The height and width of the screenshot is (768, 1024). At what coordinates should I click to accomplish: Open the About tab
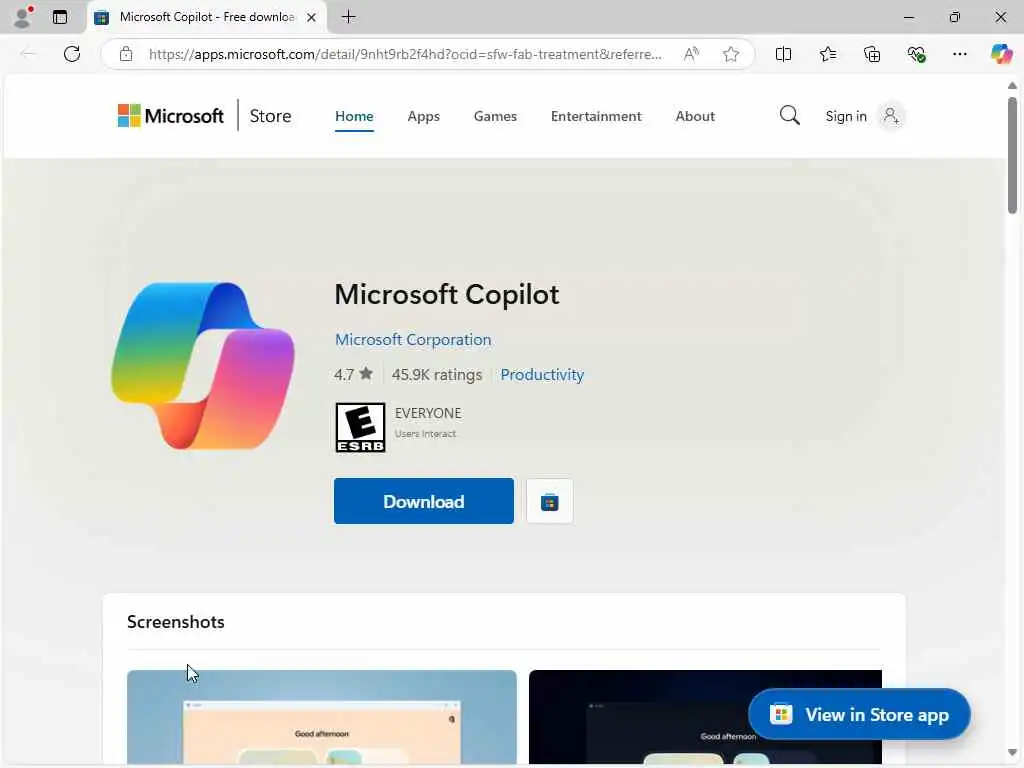pos(695,116)
